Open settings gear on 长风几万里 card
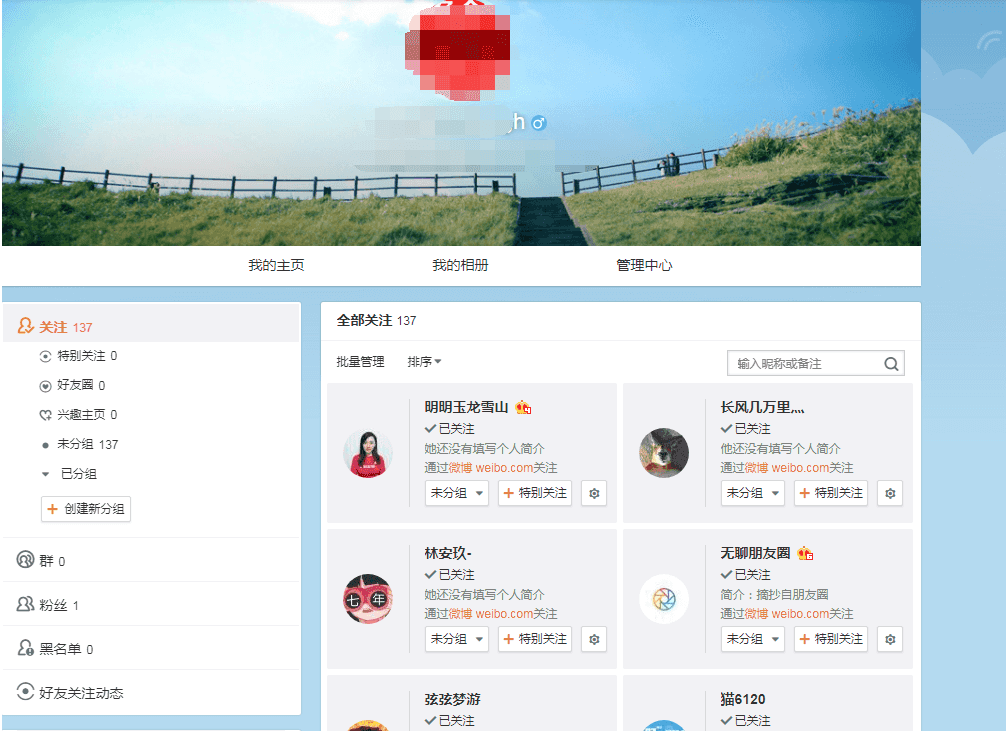This screenshot has width=1006, height=731. pos(890,493)
